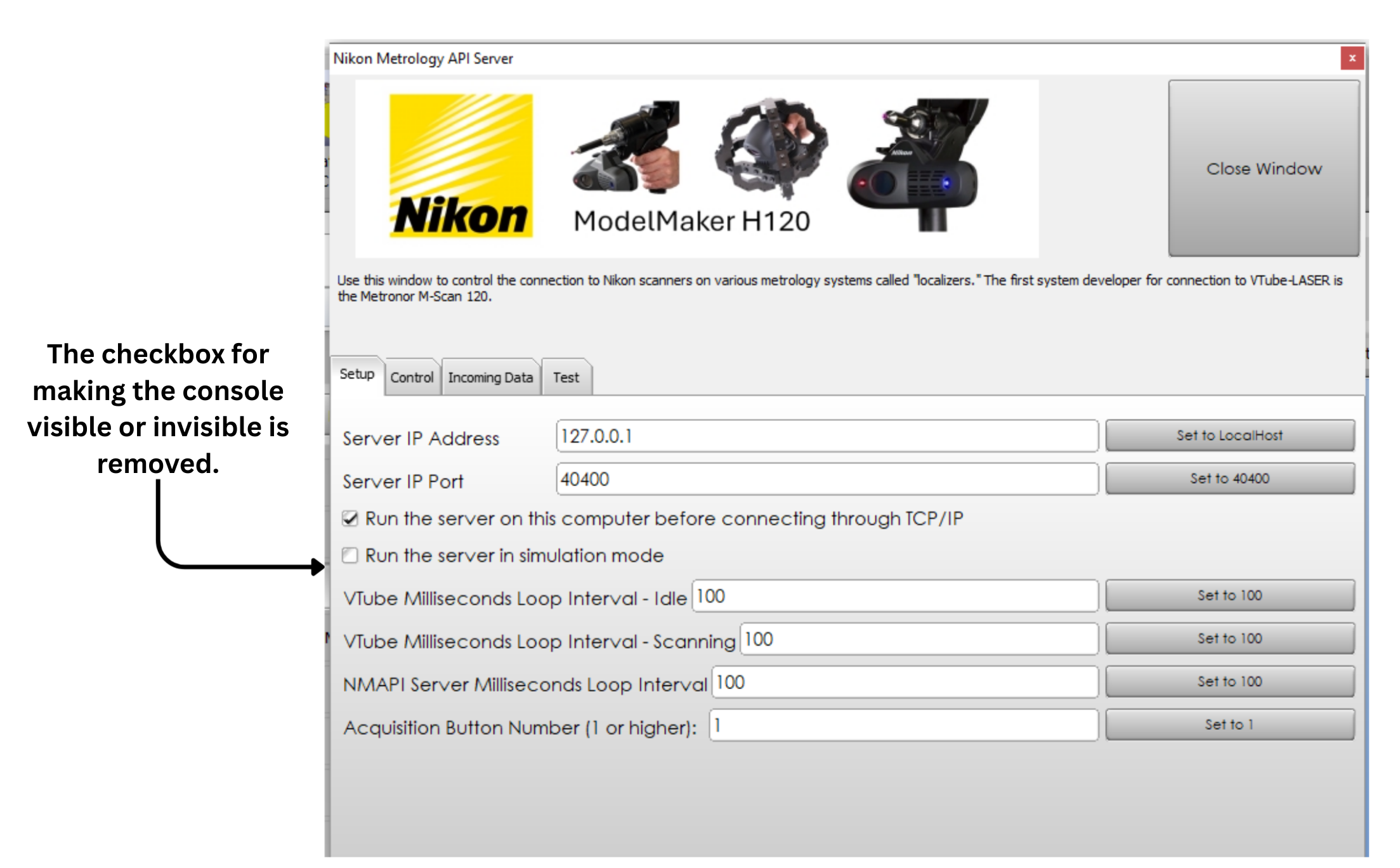This screenshot has height=868, width=1400.
Task: Click the NMAPI Server Loop Interval field
Action: pyautogui.click(x=905, y=682)
